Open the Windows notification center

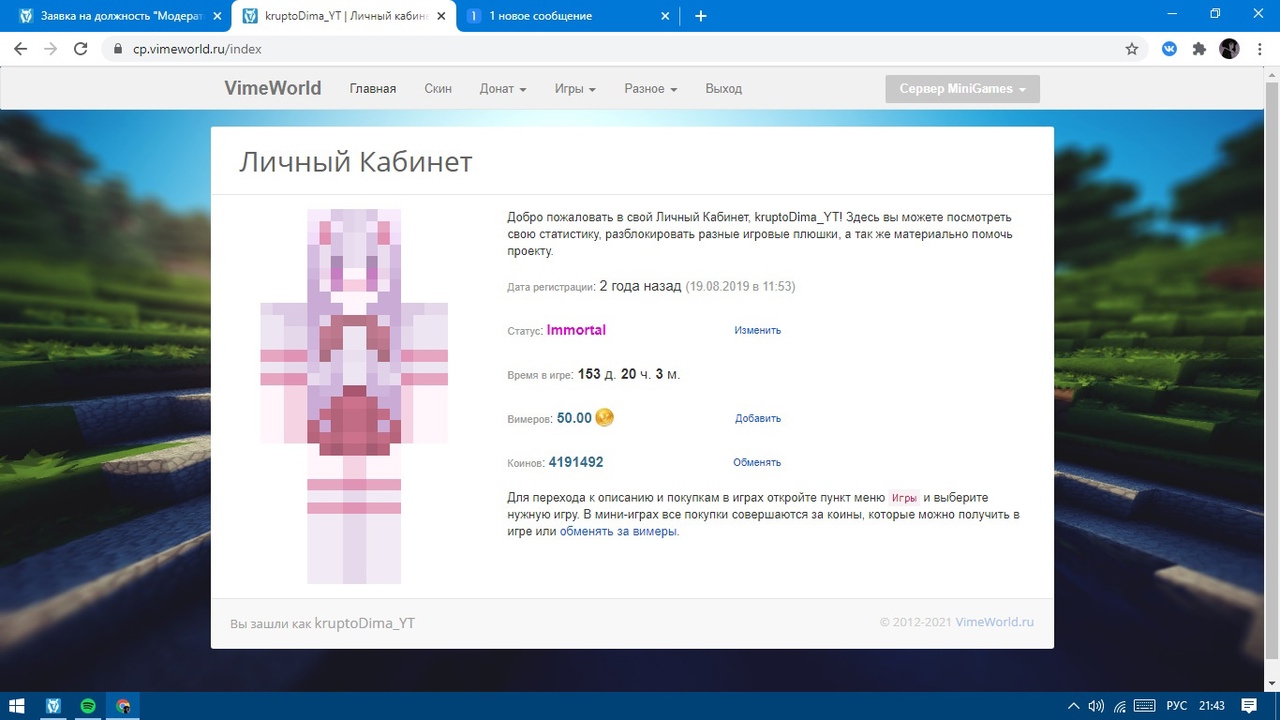pos(1249,705)
